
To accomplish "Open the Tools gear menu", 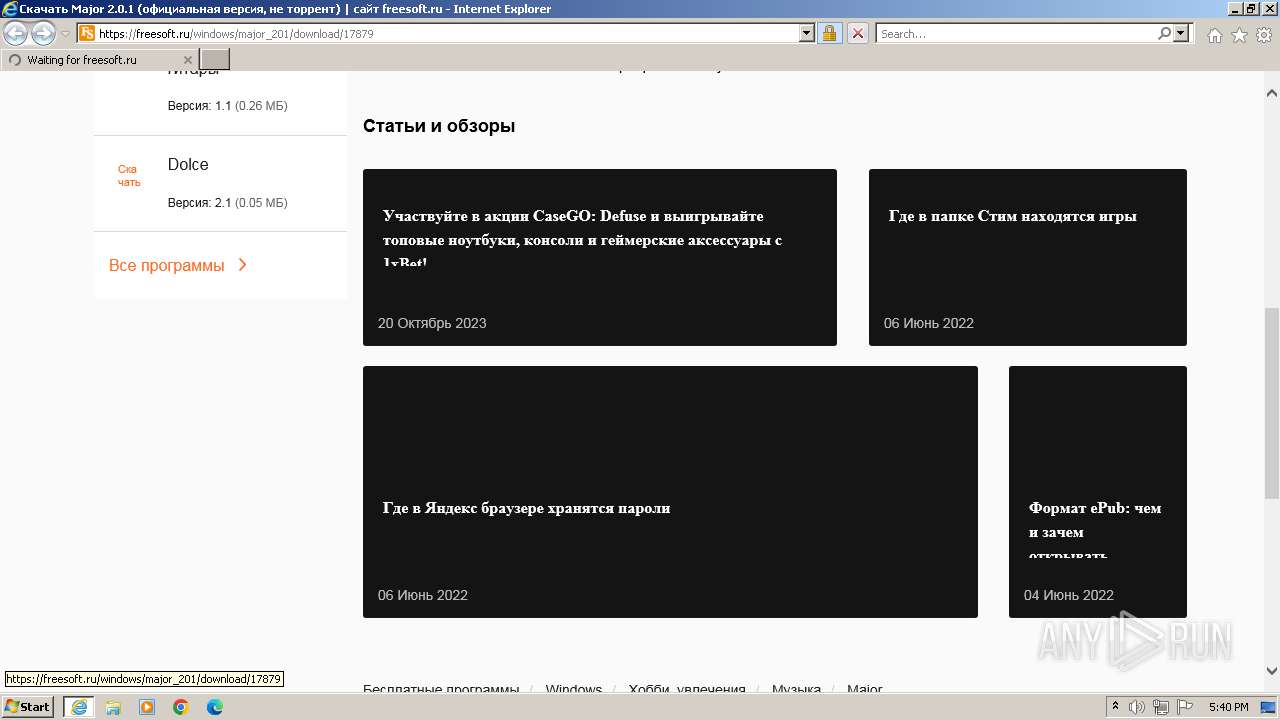I will 1263,35.
